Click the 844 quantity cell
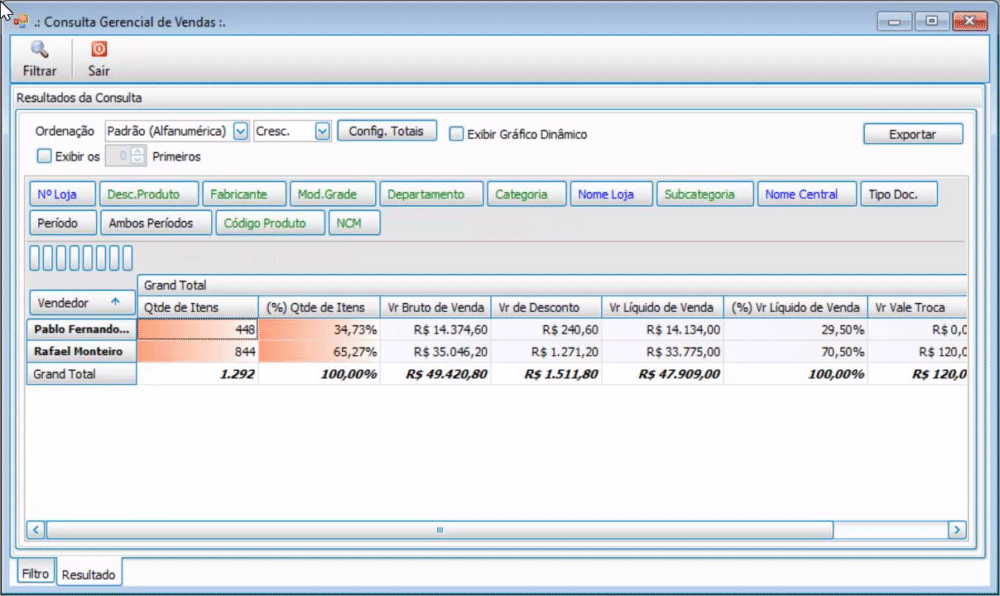Viewport: 1000px width, 596px height. point(198,351)
